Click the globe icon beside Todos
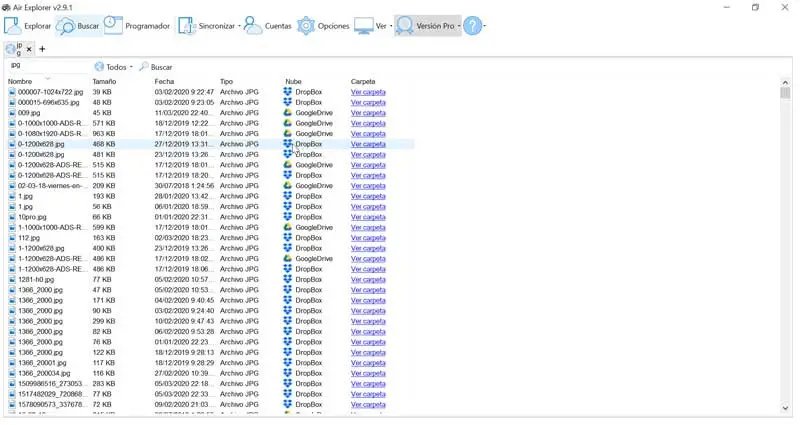800x425 pixels. [x=99, y=67]
